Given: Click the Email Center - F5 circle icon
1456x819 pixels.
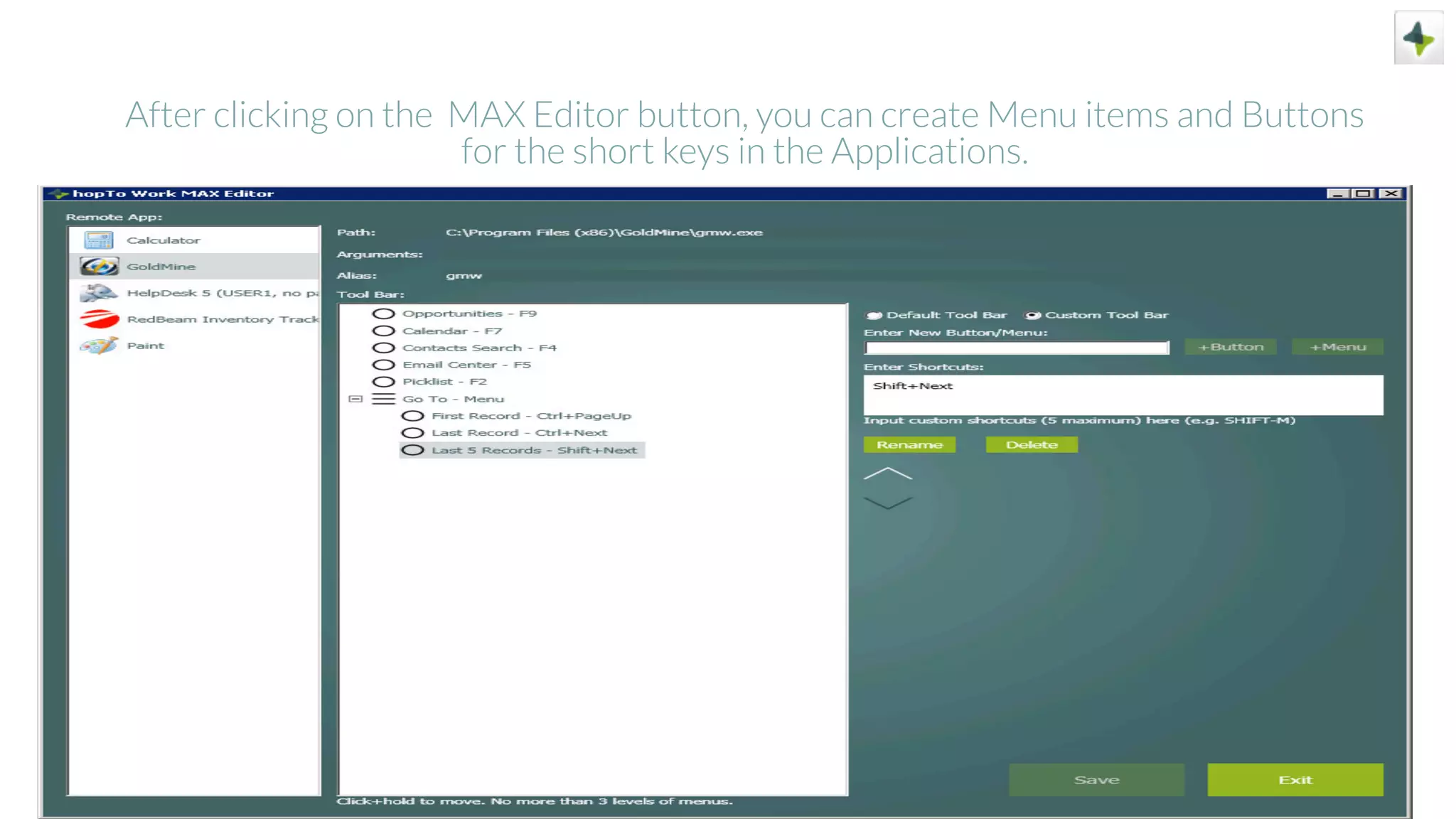Looking at the screenshot, I should 383,365.
